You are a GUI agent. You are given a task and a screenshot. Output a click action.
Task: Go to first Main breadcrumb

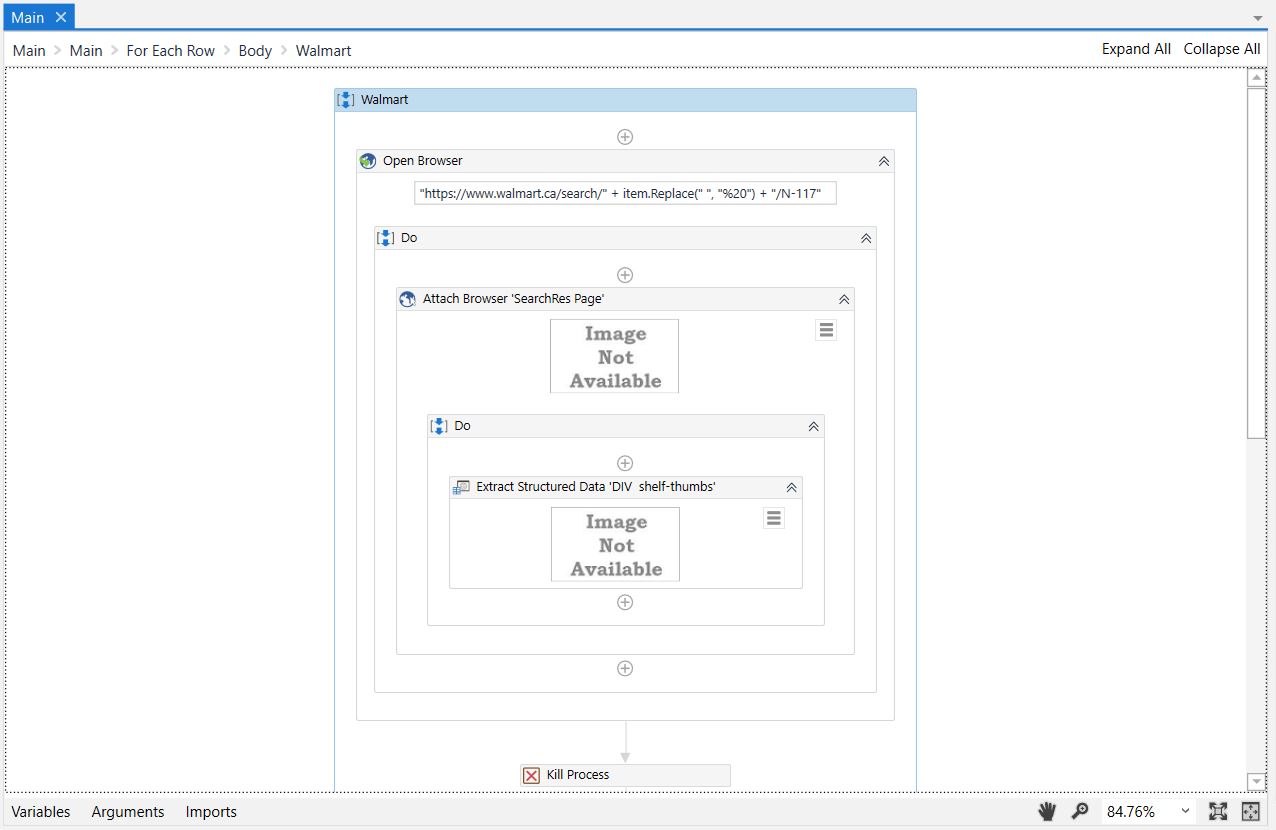29,50
